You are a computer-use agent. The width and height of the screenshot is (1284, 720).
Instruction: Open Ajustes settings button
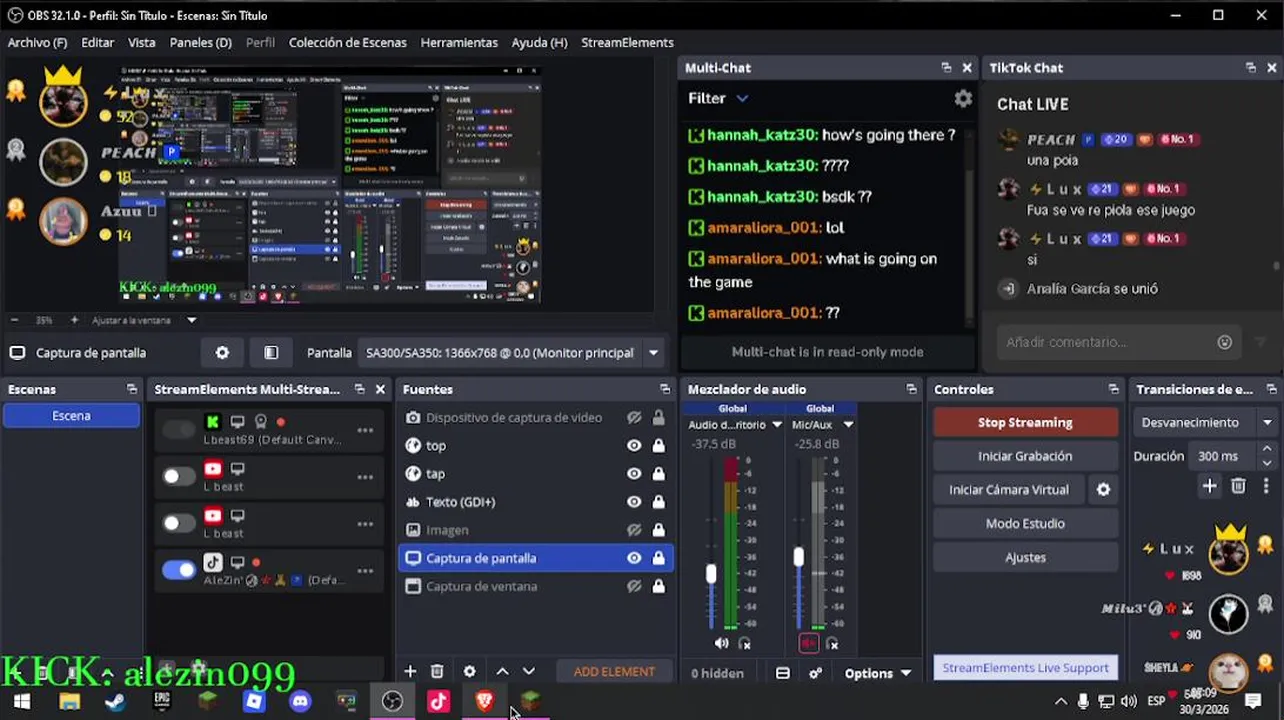click(x=1025, y=558)
